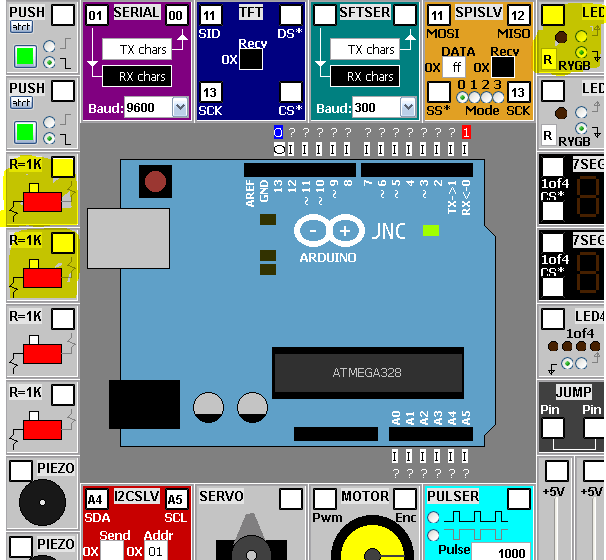Click the ATMEGA328 chip on the board
This screenshot has width=606, height=560.
(x=368, y=373)
